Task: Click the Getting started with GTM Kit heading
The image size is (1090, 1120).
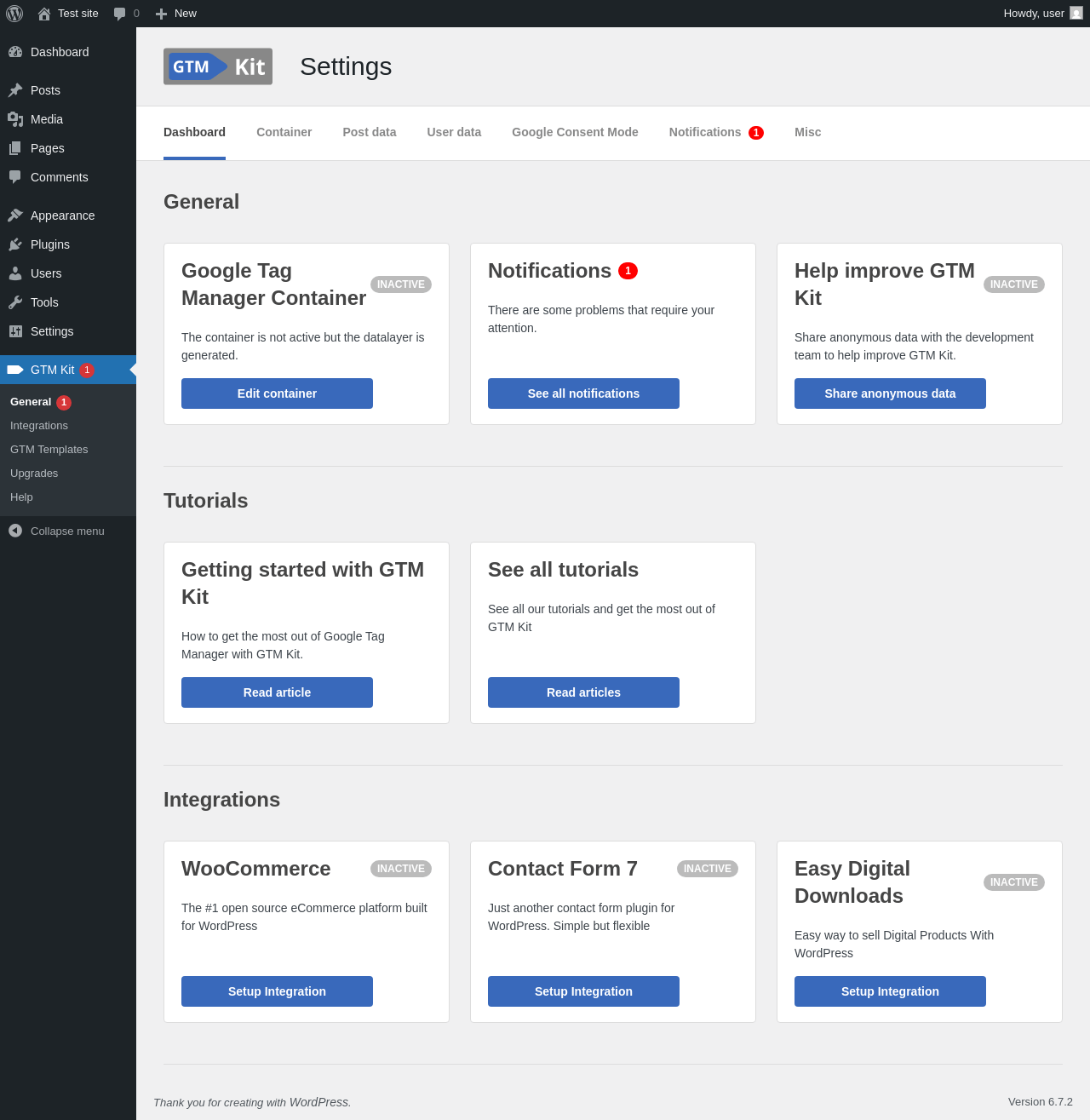Action: point(303,583)
